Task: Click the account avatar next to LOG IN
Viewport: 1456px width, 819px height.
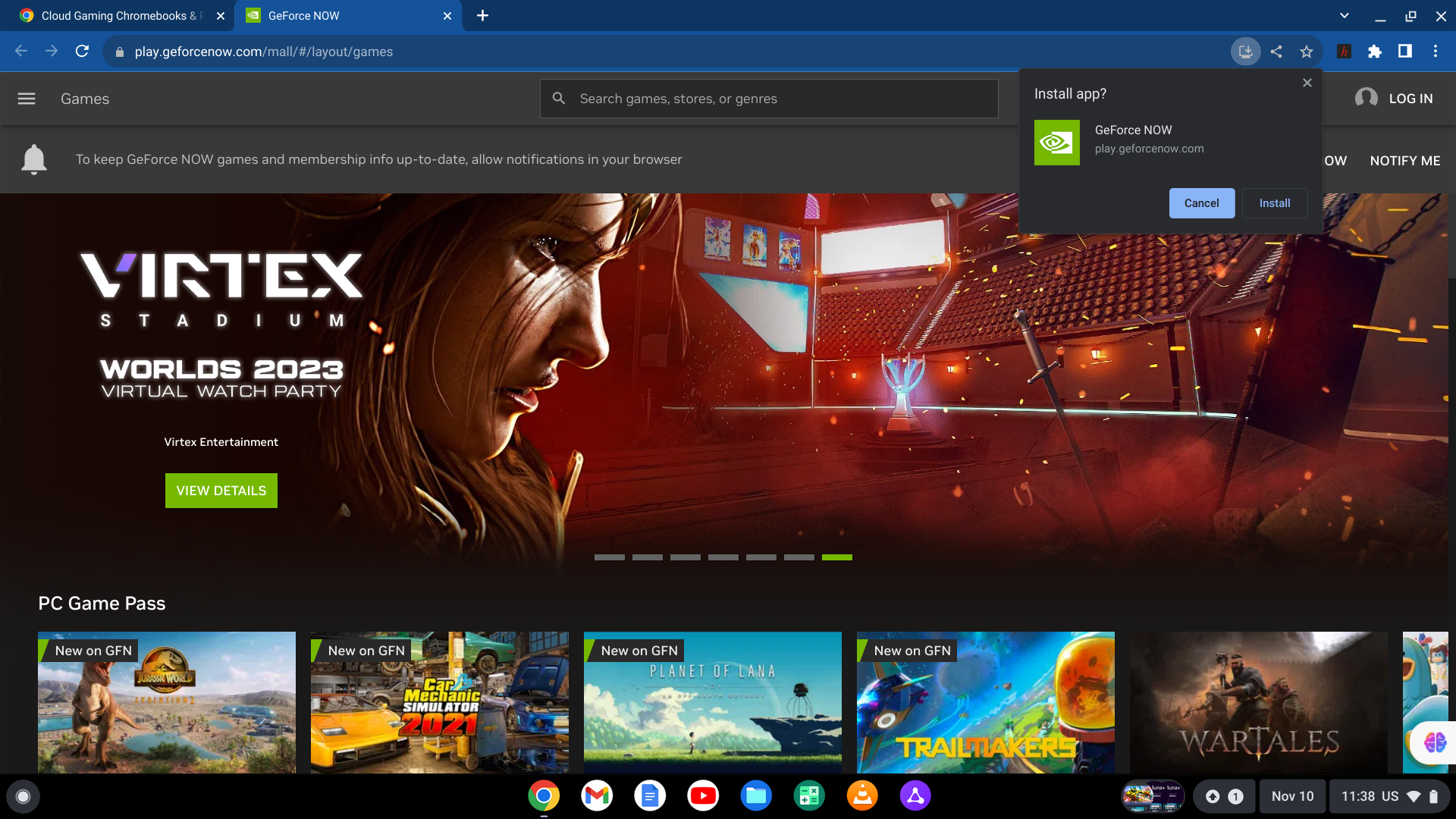Action: pos(1367,98)
